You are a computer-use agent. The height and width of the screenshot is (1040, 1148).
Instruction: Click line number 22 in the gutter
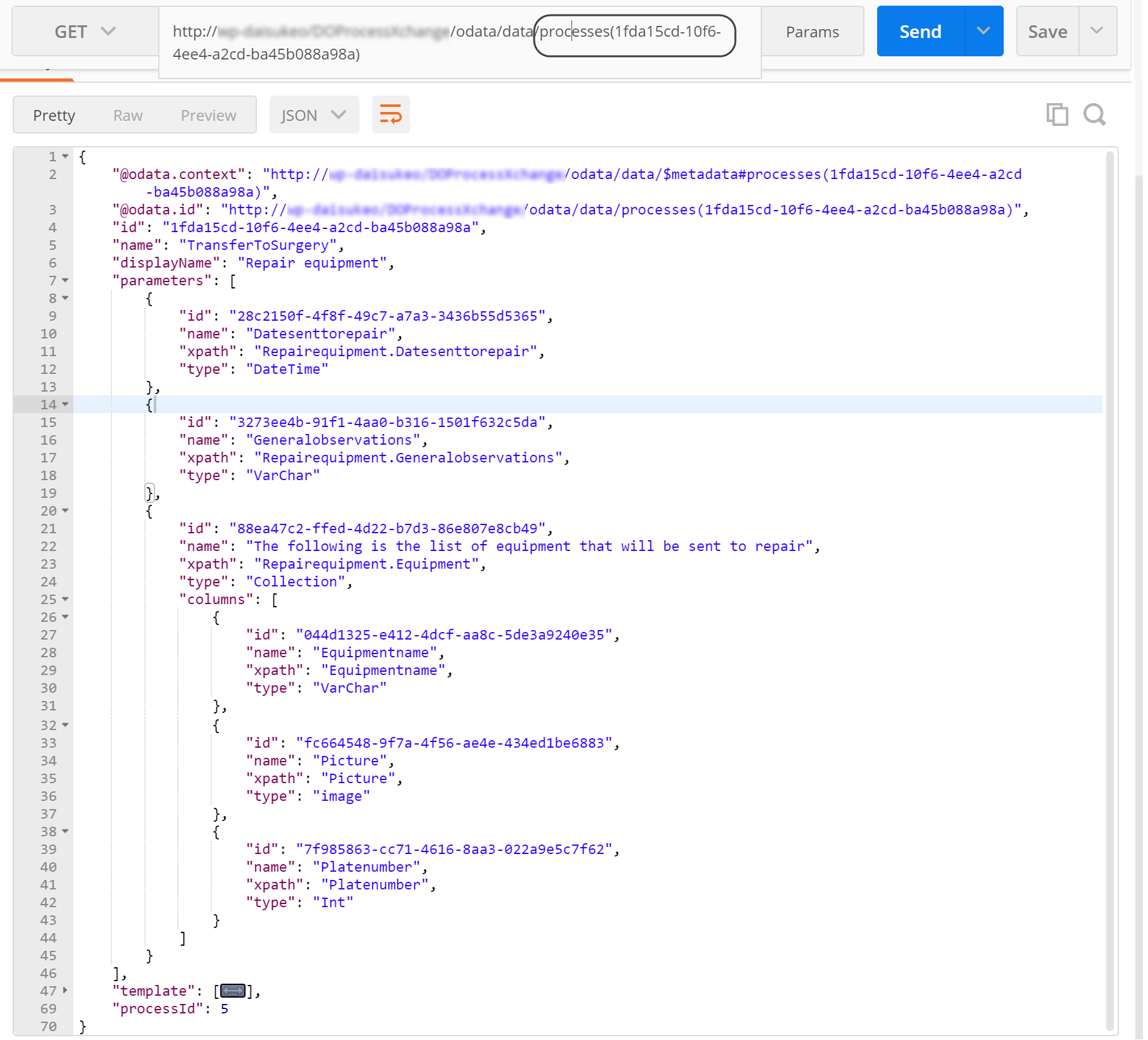coord(49,547)
